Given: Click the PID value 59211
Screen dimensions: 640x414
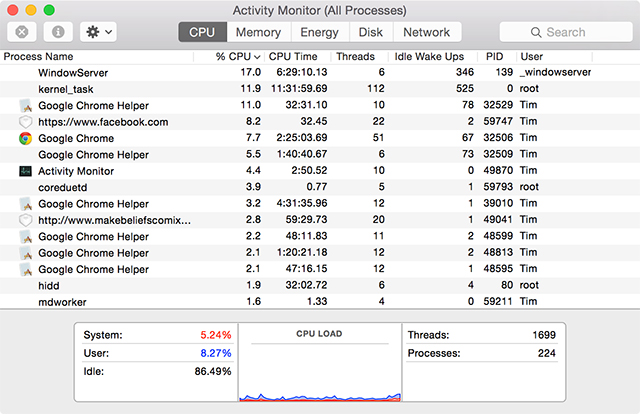Looking at the screenshot, I should [498, 301].
